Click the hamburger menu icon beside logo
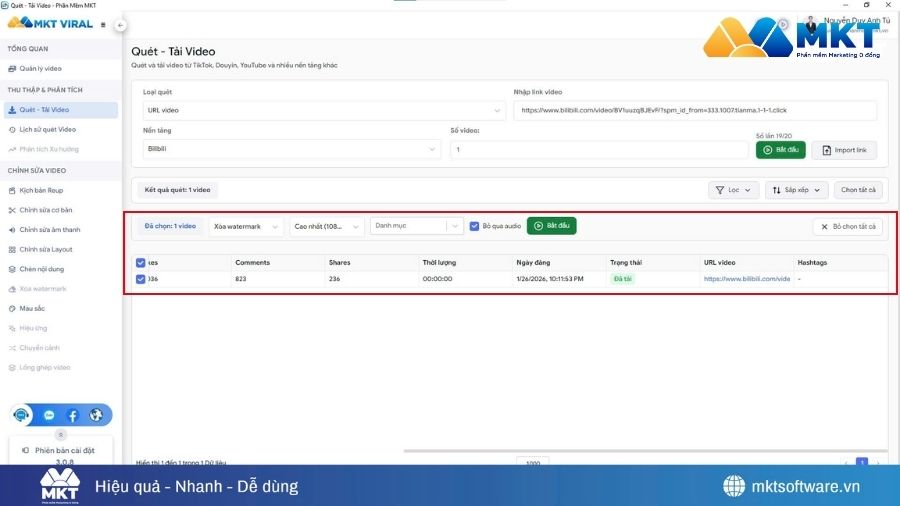 click(103, 25)
